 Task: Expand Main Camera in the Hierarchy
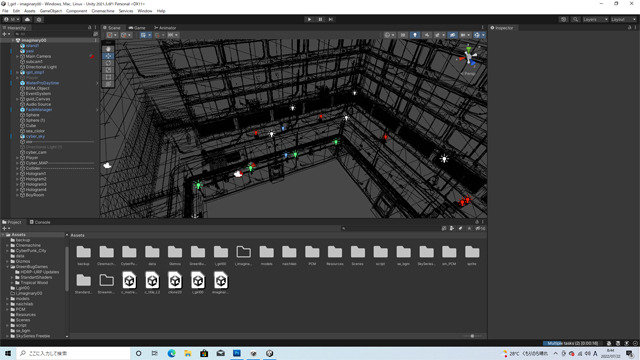point(18,56)
